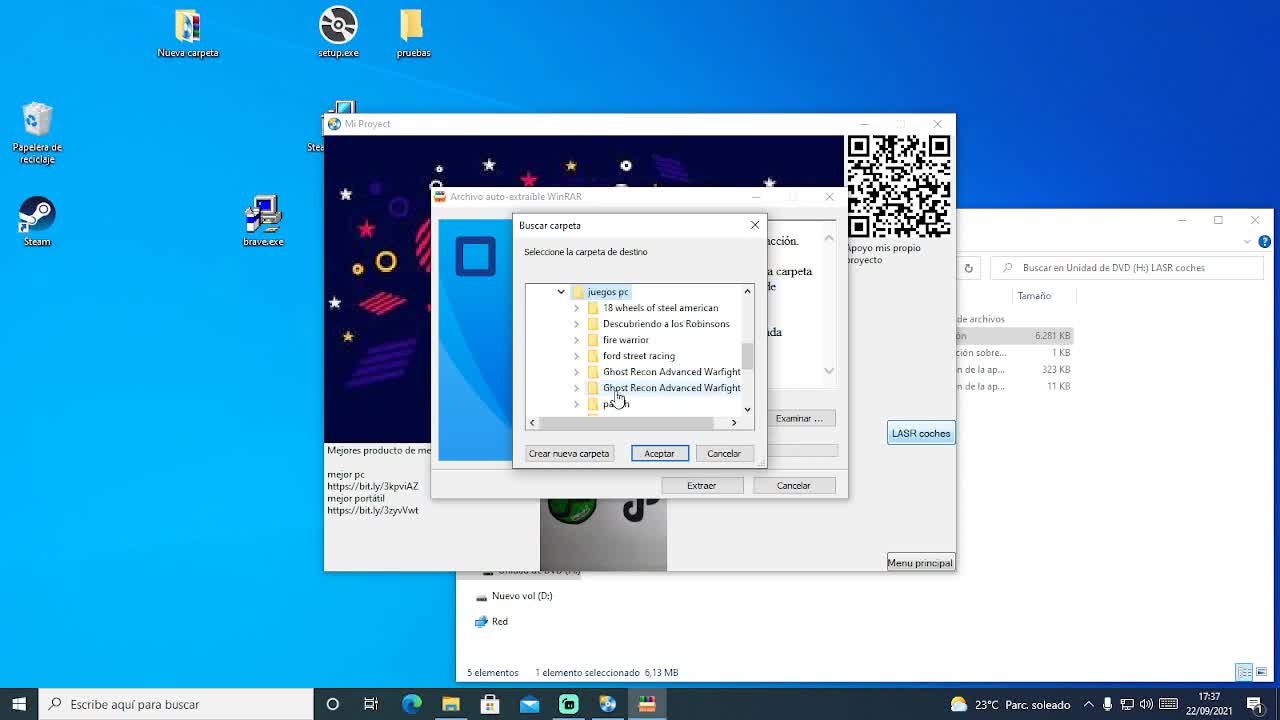Launch setup.exe from the desktop

[338, 33]
